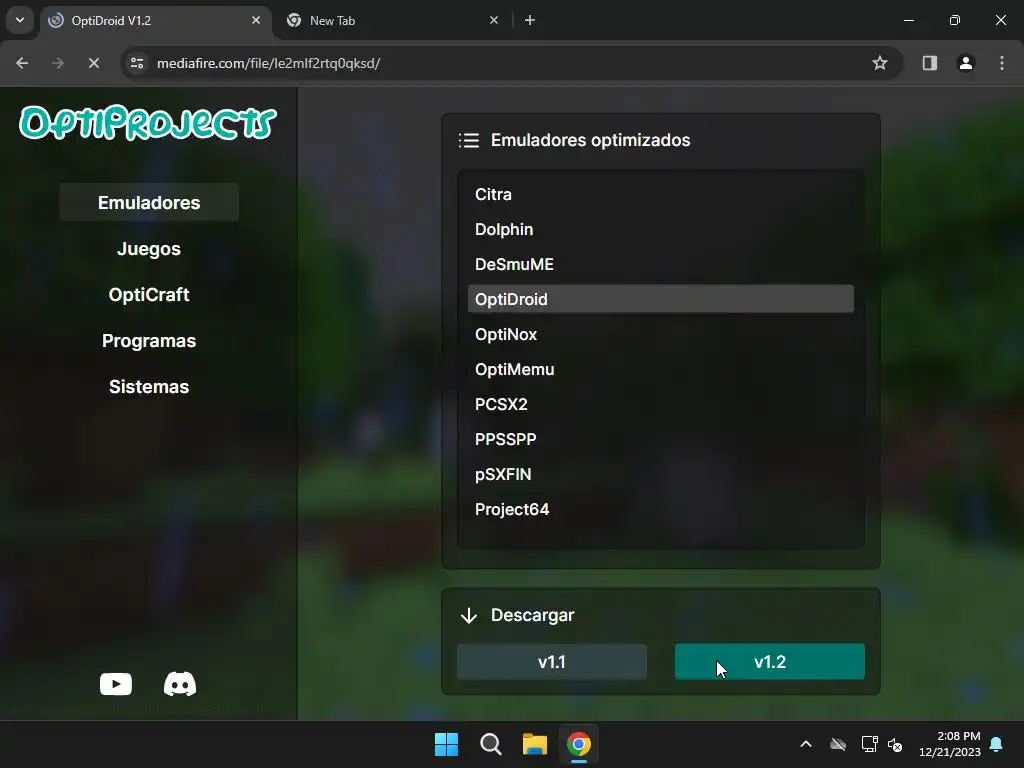Click the cloud sync tray icon
The image size is (1024, 768).
pyautogui.click(x=838, y=744)
